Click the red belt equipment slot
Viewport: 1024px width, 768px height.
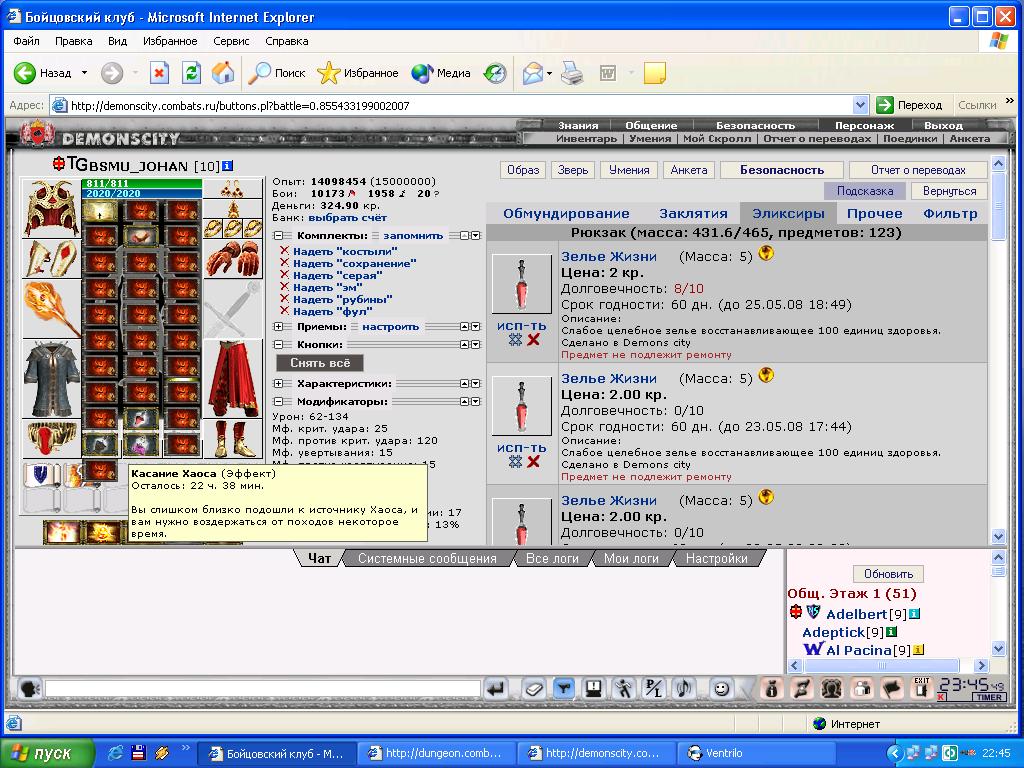[51, 439]
